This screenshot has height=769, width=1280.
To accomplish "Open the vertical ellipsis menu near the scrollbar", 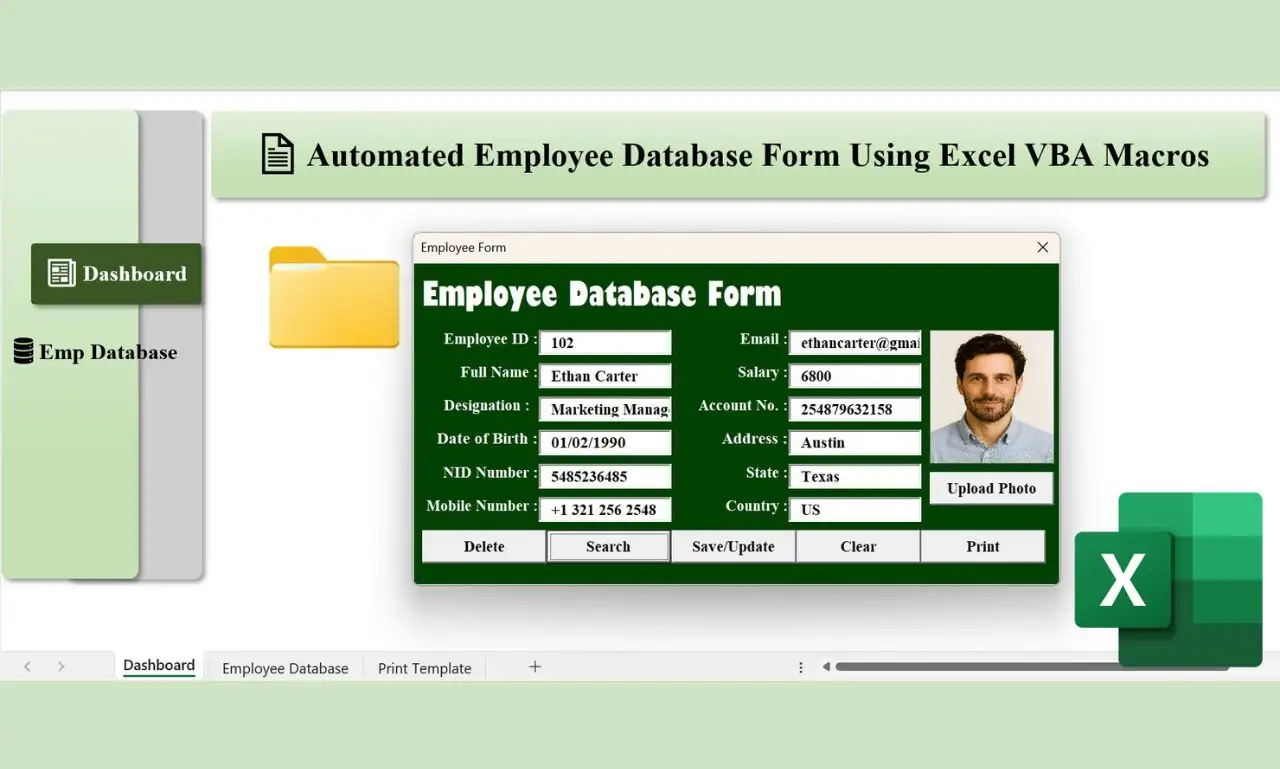I will coord(800,666).
